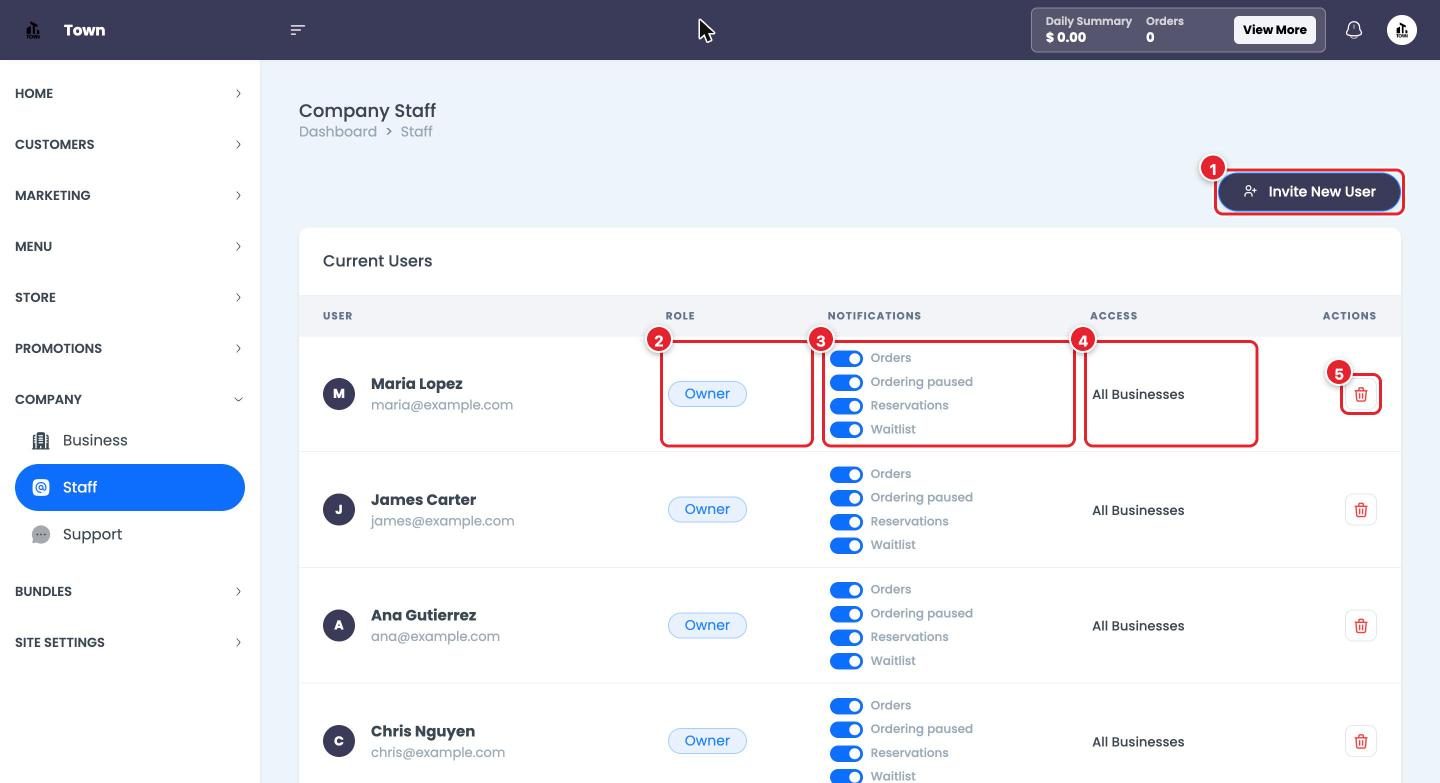The image size is (1440, 783).
Task: Delete Chris Nguyen with trash icon
Action: [1361, 741]
